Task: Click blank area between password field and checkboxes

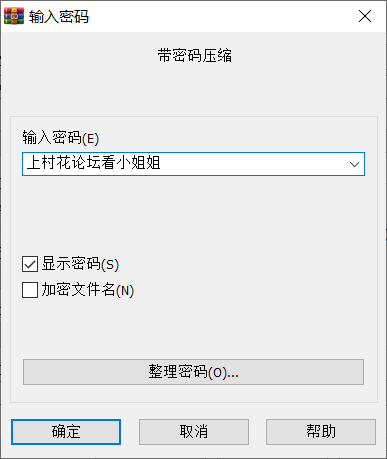Action: 193,215
